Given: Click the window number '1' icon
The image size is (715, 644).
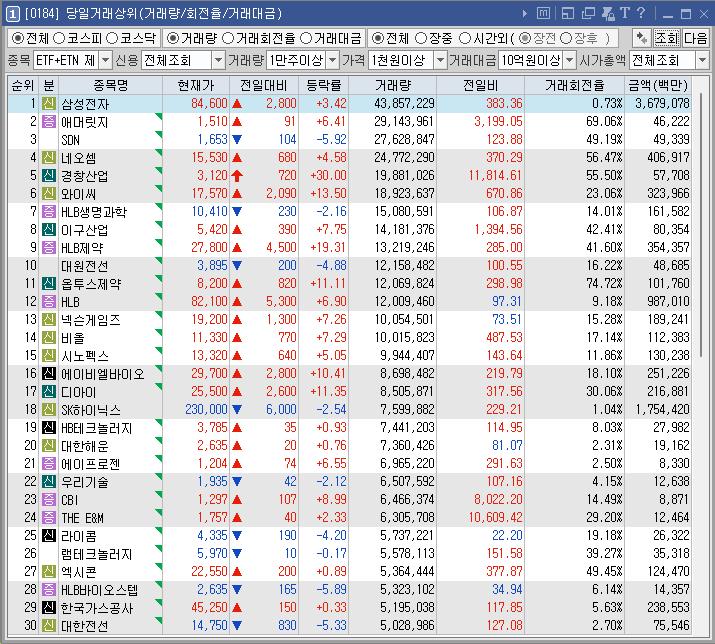Looking at the screenshot, I should click(x=12, y=14).
